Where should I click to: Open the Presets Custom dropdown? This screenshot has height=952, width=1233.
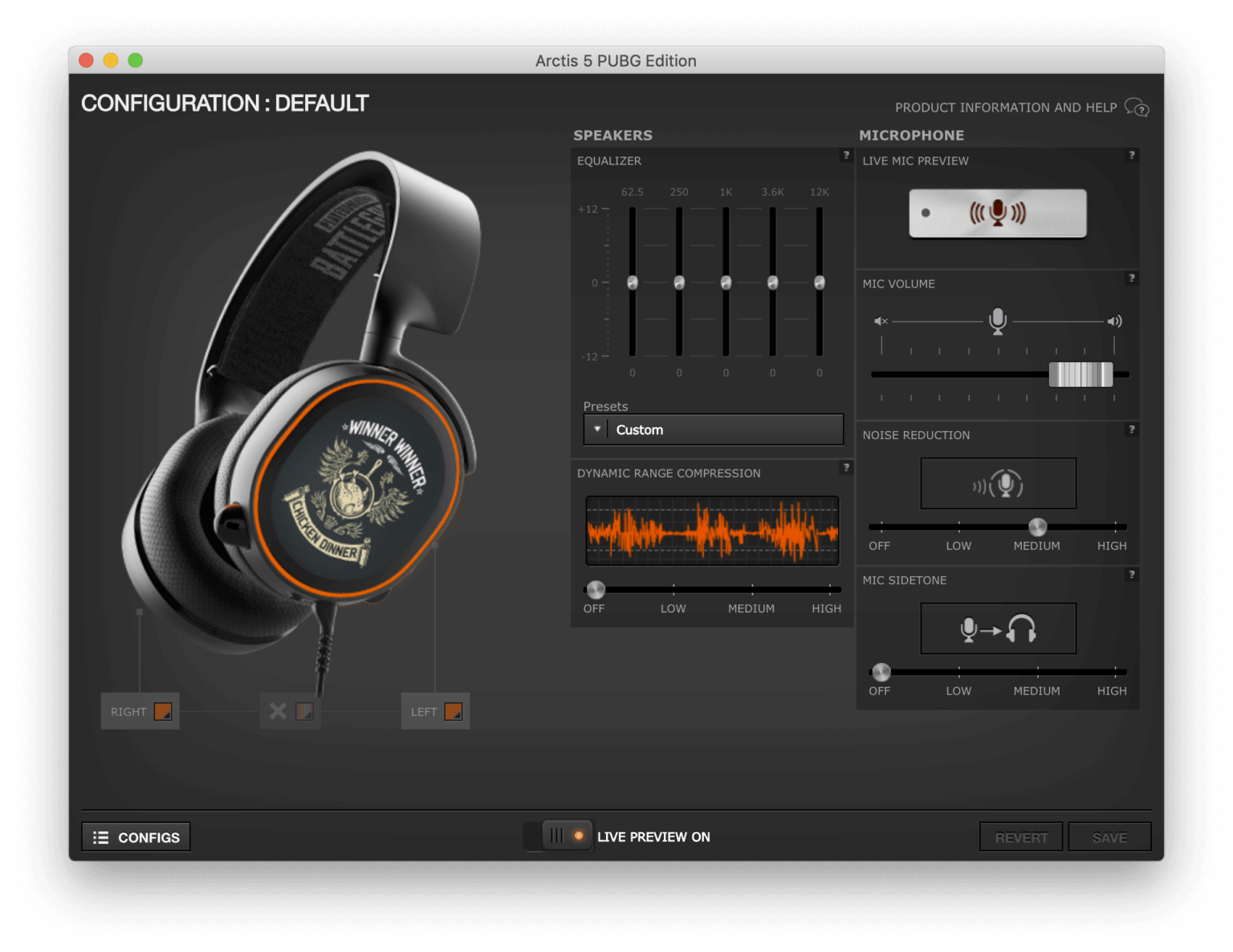coord(713,429)
